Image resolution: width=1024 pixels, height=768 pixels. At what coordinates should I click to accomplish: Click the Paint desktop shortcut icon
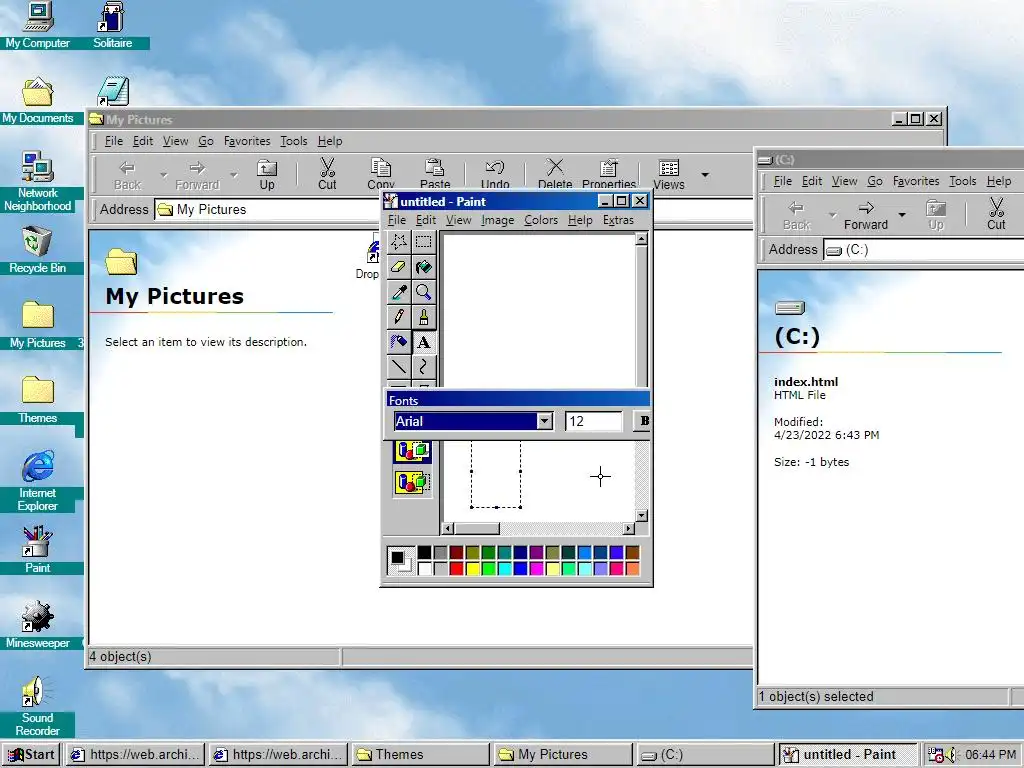(37, 550)
